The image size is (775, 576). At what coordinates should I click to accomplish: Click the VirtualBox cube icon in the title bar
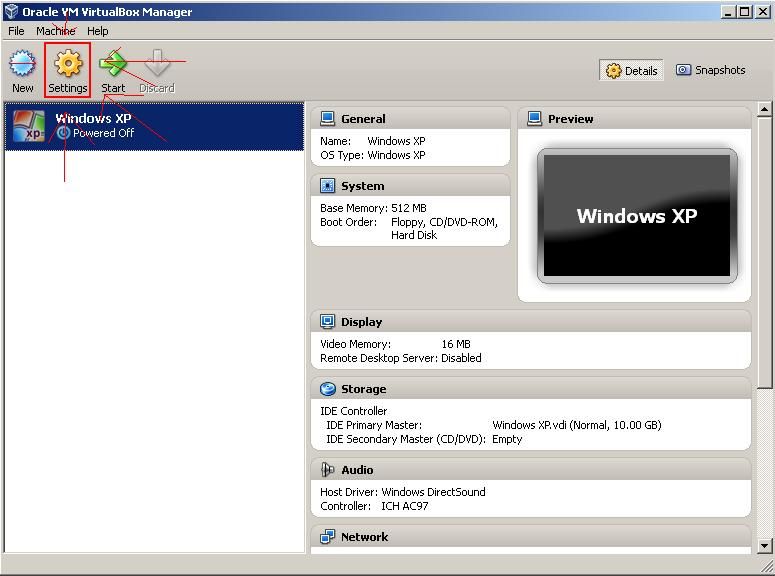pyautogui.click(x=11, y=11)
